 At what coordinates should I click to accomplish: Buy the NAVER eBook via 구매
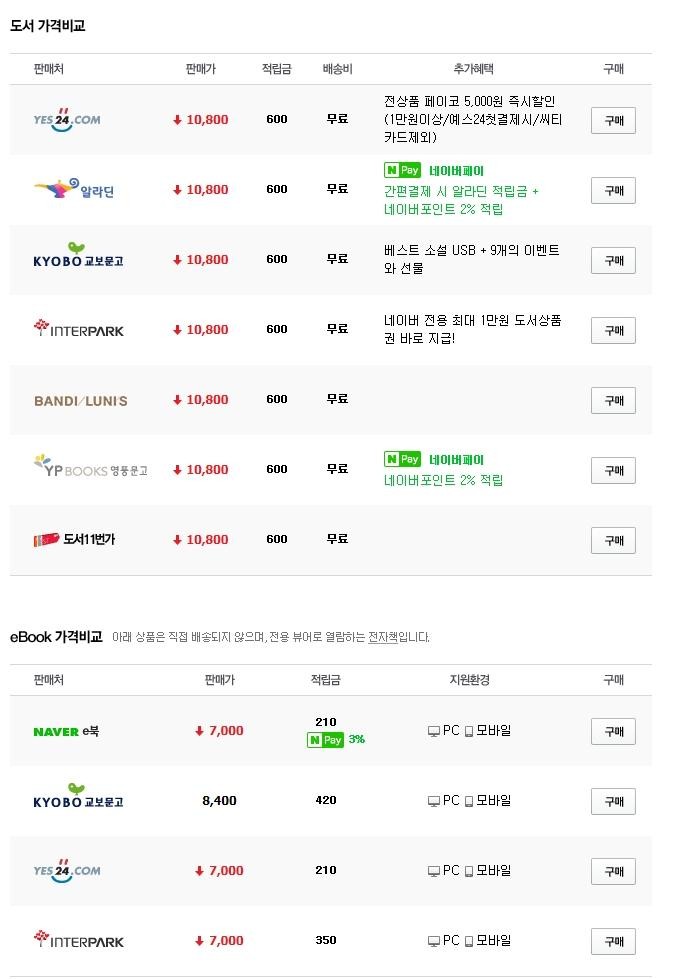pos(613,731)
